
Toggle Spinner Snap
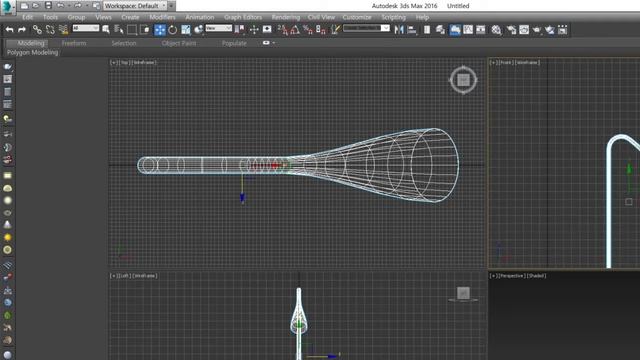click(x=321, y=29)
